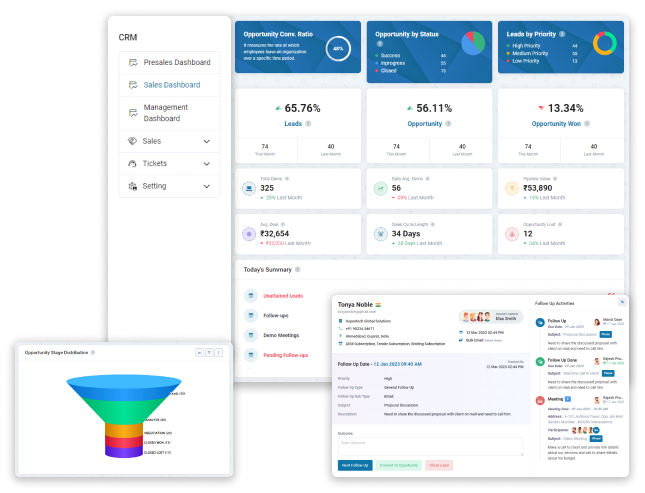Click the Outcome text field

(x=430, y=447)
